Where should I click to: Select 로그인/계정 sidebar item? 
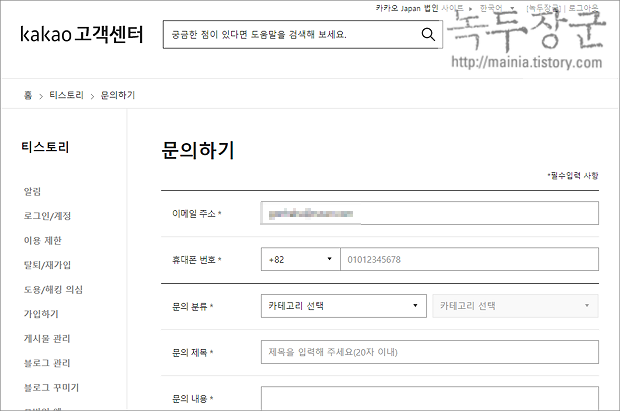[x=47, y=216]
